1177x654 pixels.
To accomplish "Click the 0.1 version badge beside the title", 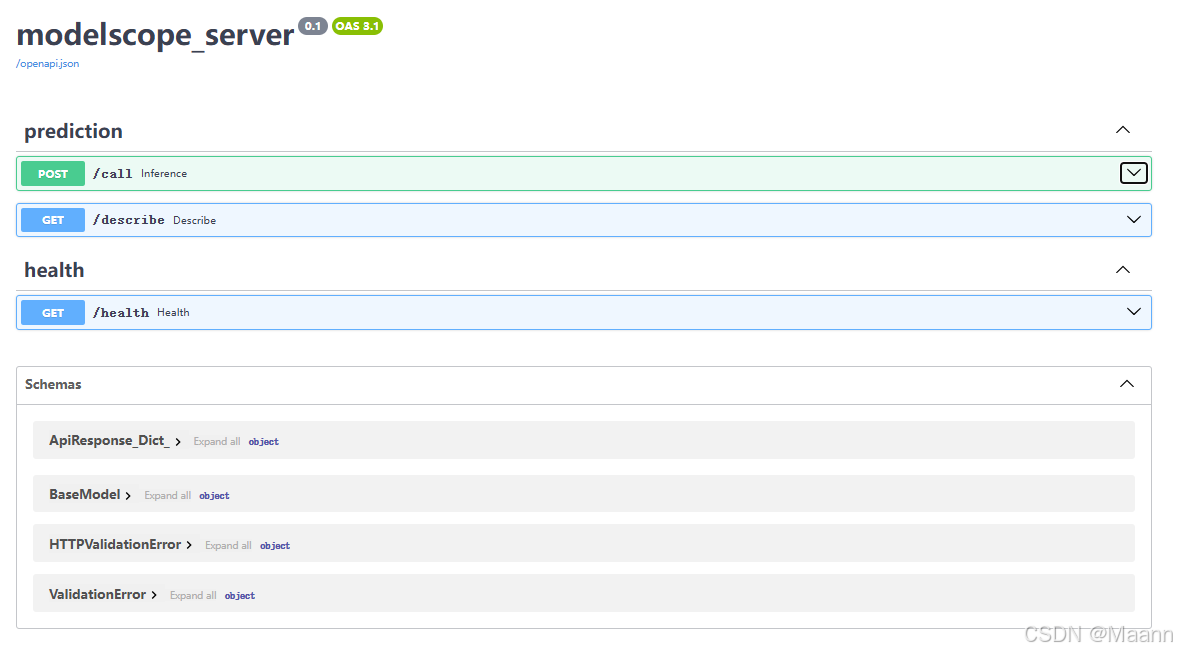I will pyautogui.click(x=312, y=26).
